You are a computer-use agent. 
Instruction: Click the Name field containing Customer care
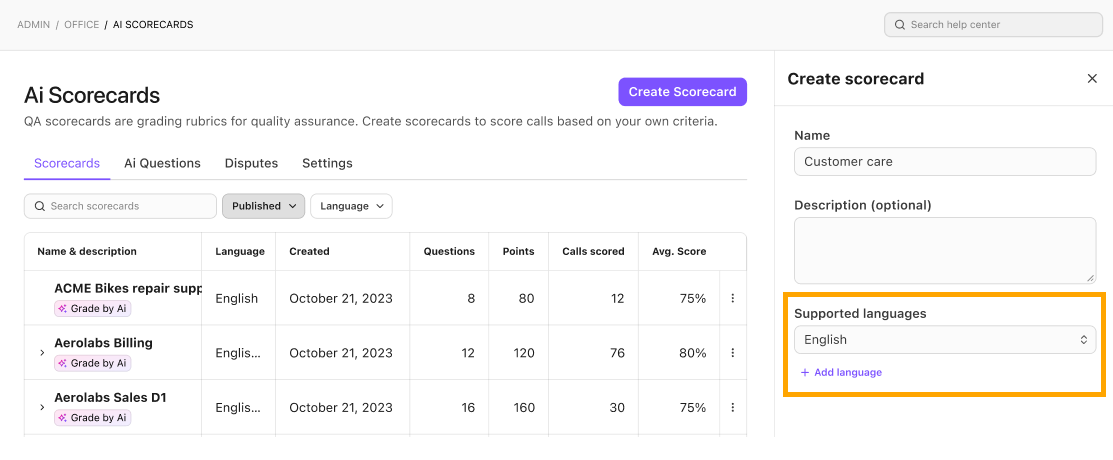(945, 162)
